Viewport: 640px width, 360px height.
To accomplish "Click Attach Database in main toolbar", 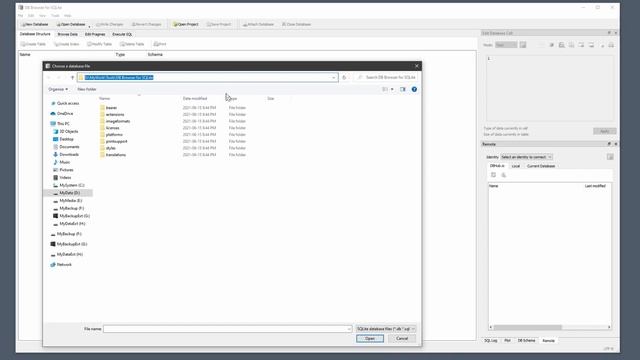I will 258,24.
